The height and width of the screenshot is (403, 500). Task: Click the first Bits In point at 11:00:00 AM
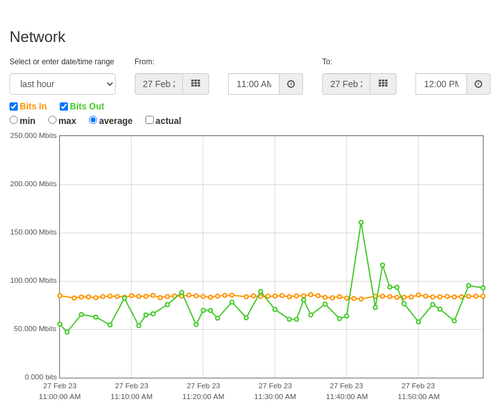[60, 296]
